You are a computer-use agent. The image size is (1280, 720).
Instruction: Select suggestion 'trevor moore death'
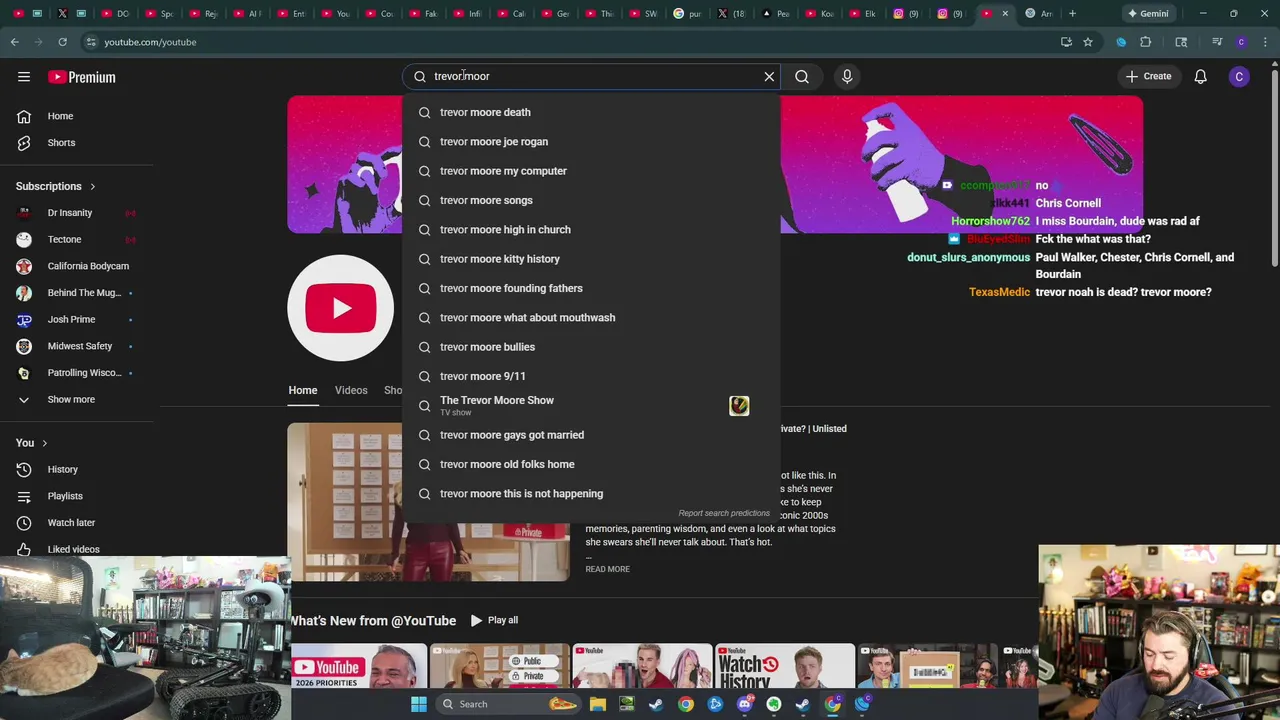pyautogui.click(x=591, y=112)
